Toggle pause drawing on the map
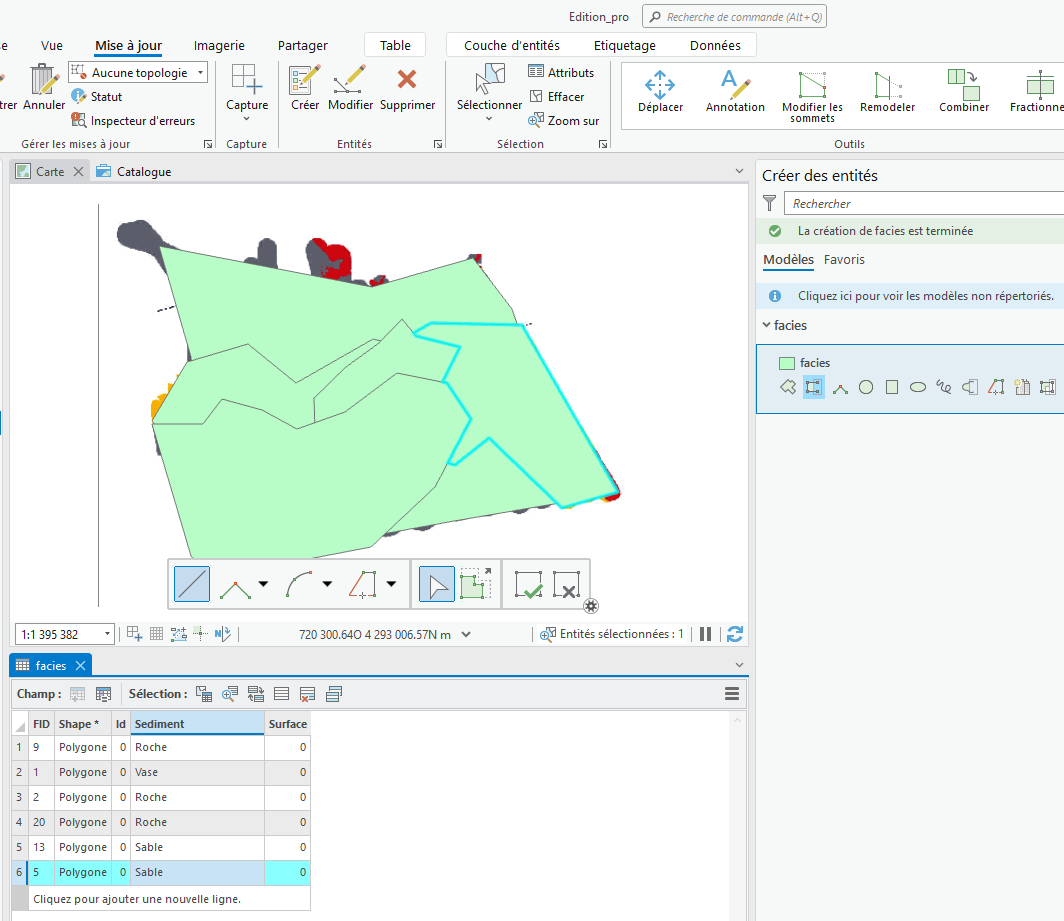 click(x=706, y=634)
